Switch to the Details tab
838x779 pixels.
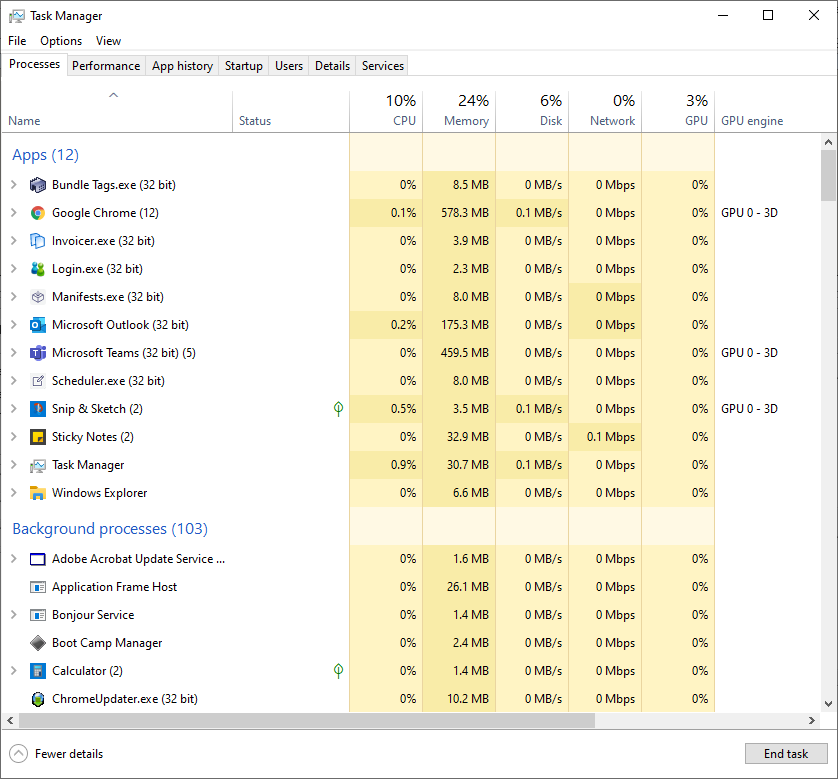click(x=332, y=66)
